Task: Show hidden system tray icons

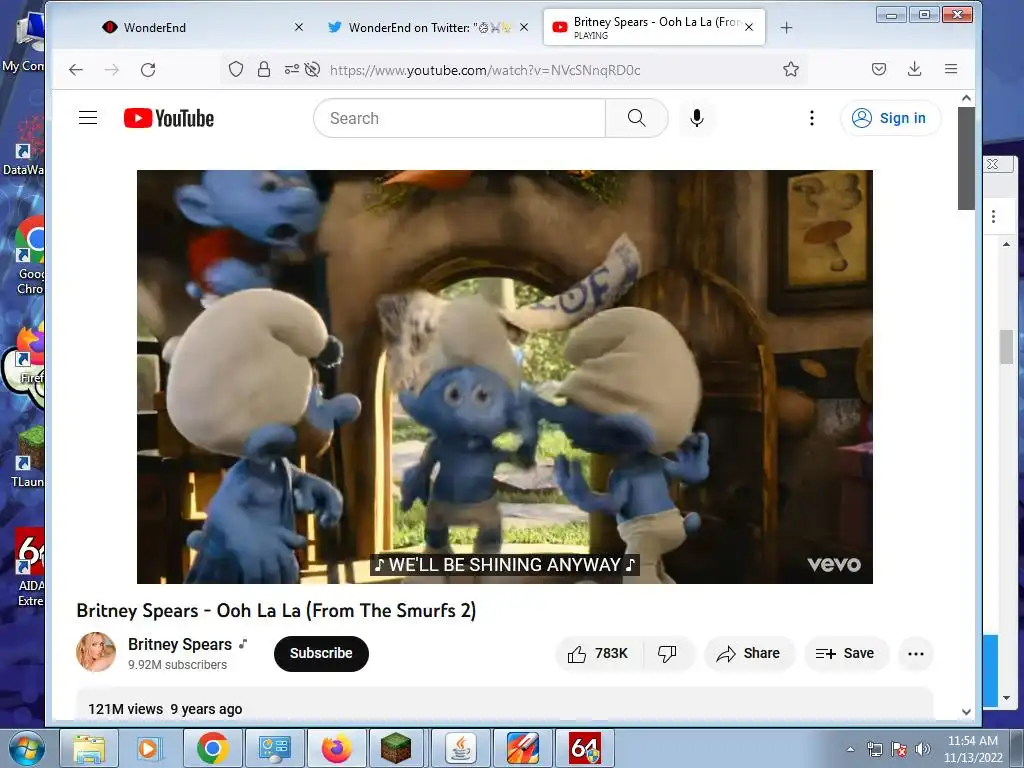Action: click(850, 749)
